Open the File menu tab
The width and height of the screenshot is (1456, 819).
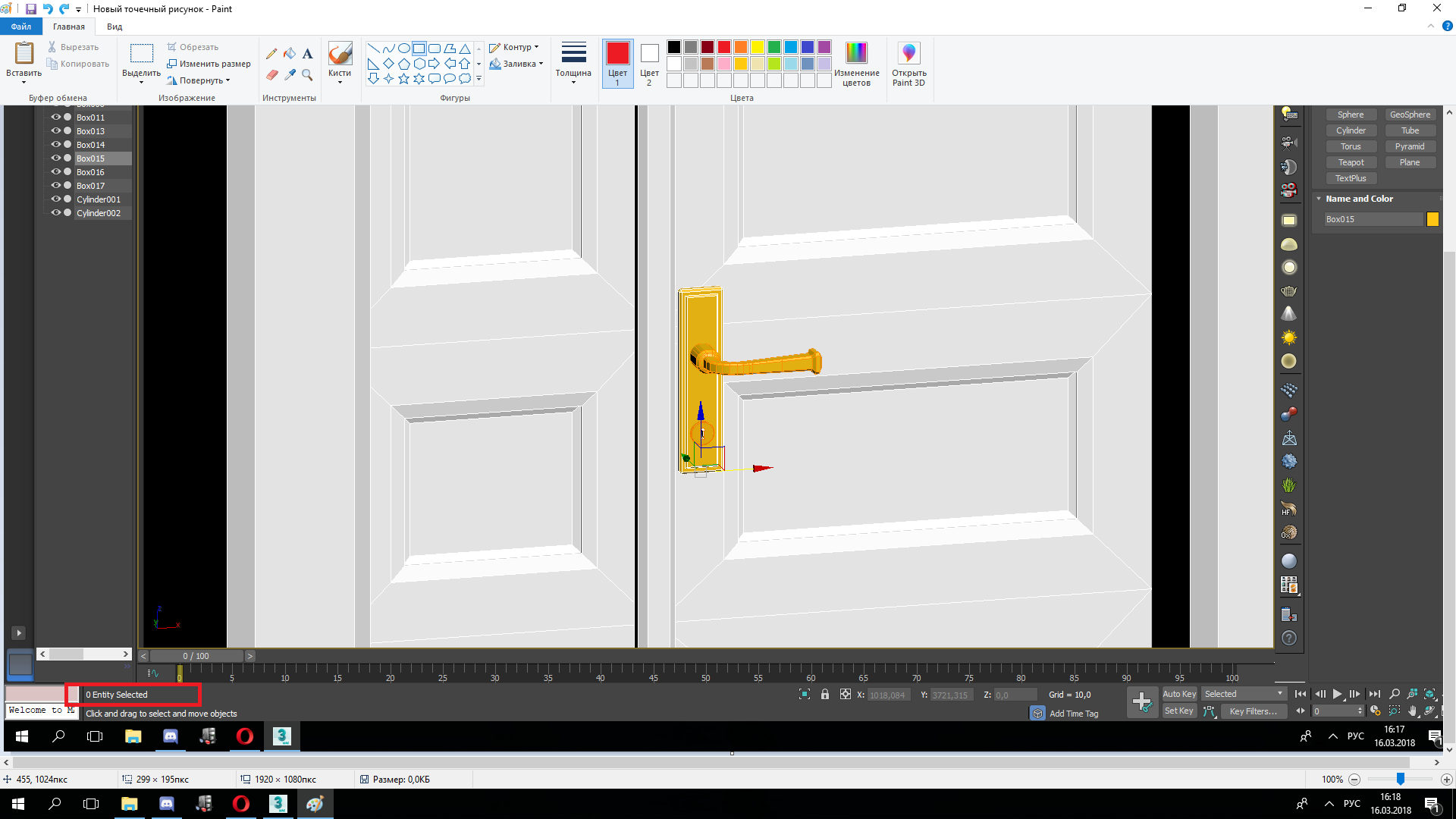coord(21,27)
